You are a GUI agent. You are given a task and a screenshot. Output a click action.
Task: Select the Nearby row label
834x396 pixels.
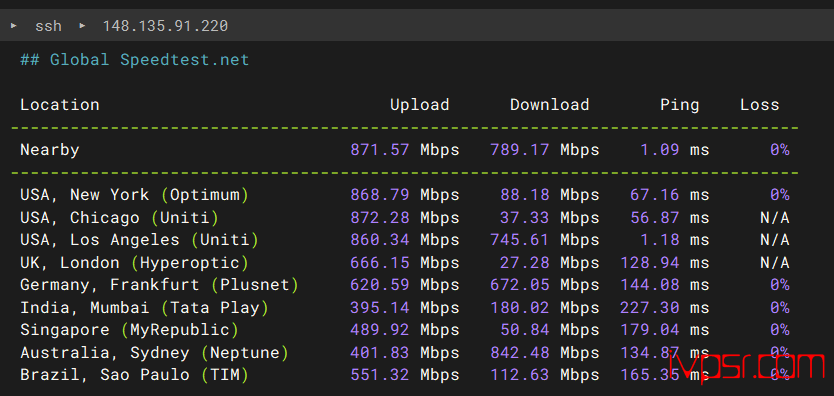(x=49, y=150)
